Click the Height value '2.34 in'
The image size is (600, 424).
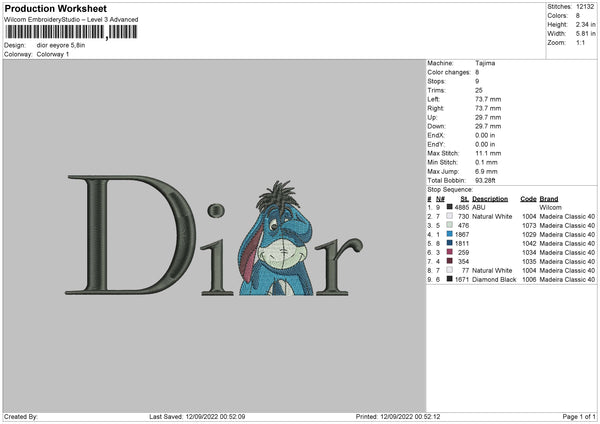(x=585, y=24)
